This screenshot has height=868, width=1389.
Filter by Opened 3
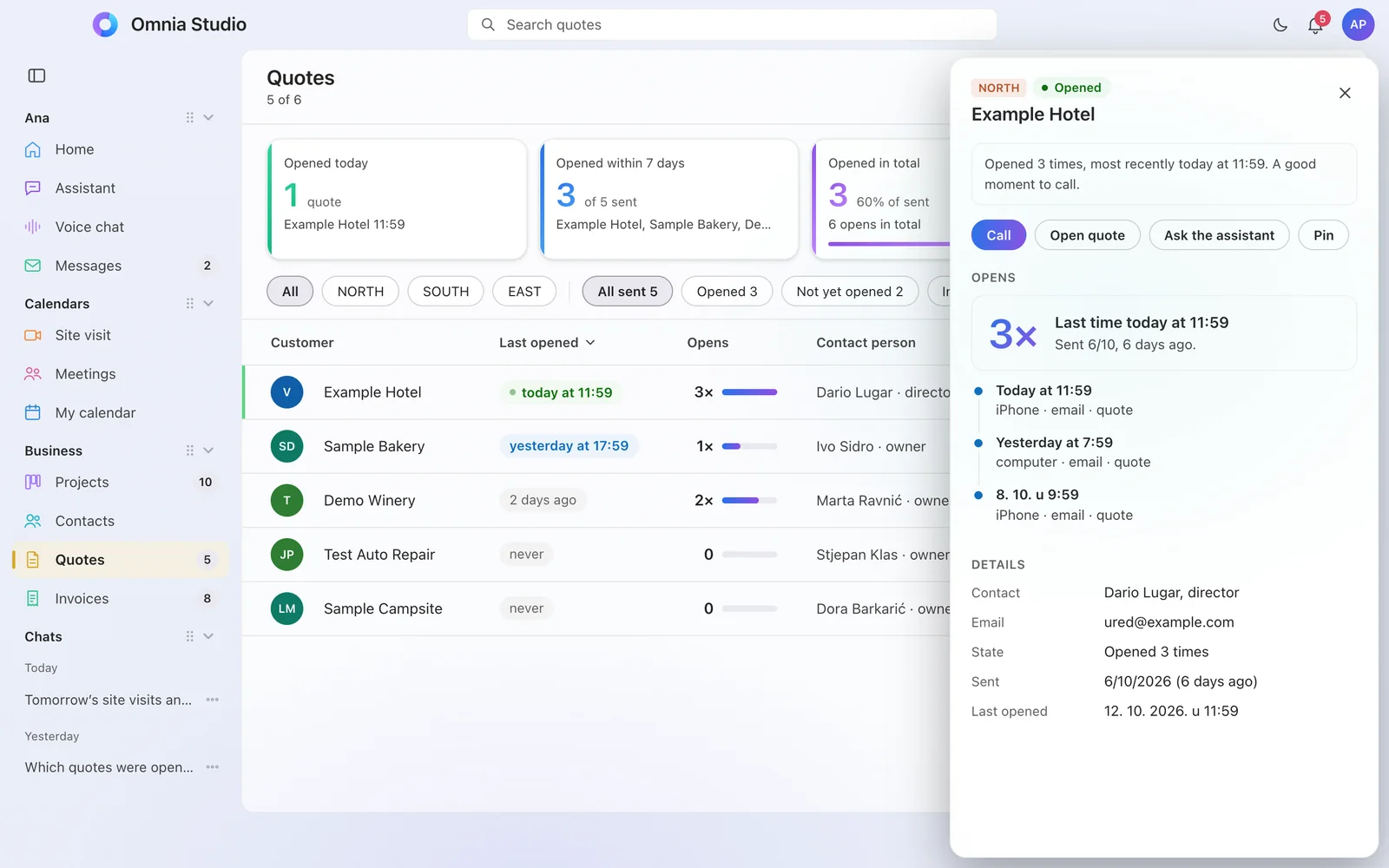click(x=727, y=292)
